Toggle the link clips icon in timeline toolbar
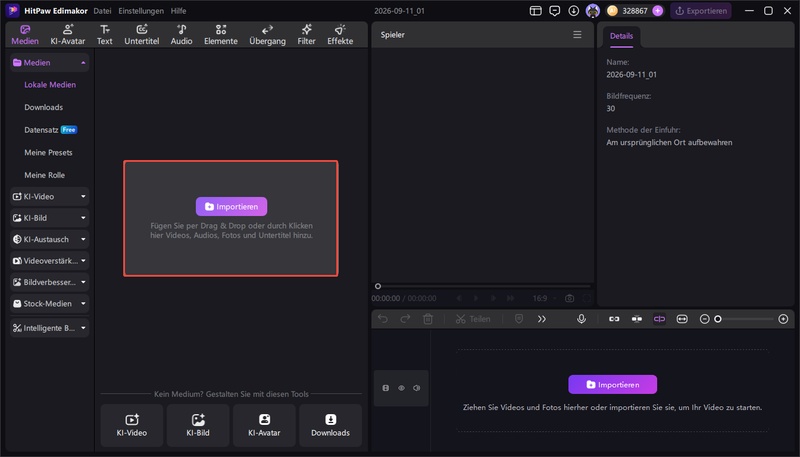The height and width of the screenshot is (457, 800). [x=614, y=319]
